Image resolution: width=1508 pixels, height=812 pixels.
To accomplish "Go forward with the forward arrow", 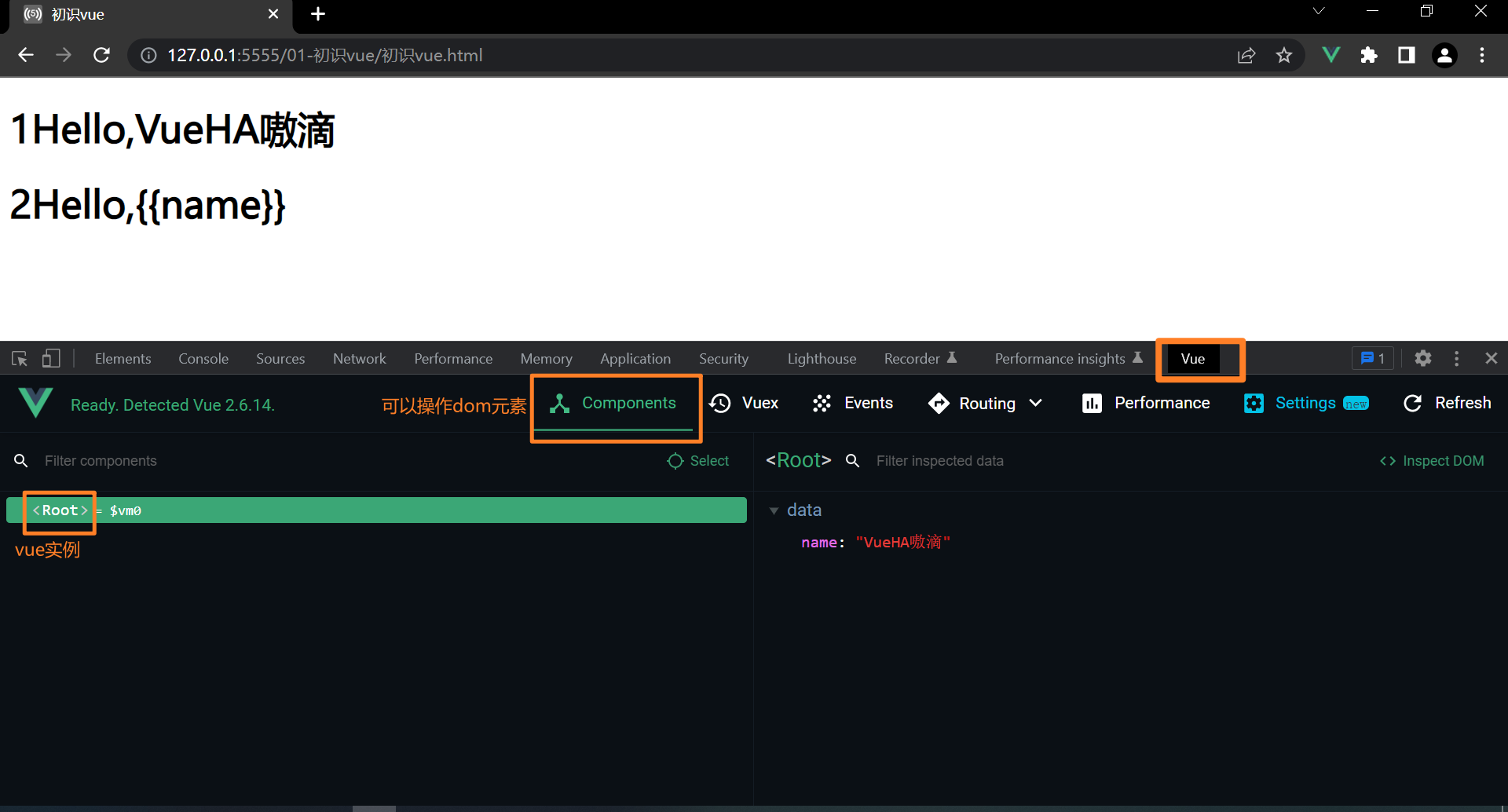I will click(64, 55).
